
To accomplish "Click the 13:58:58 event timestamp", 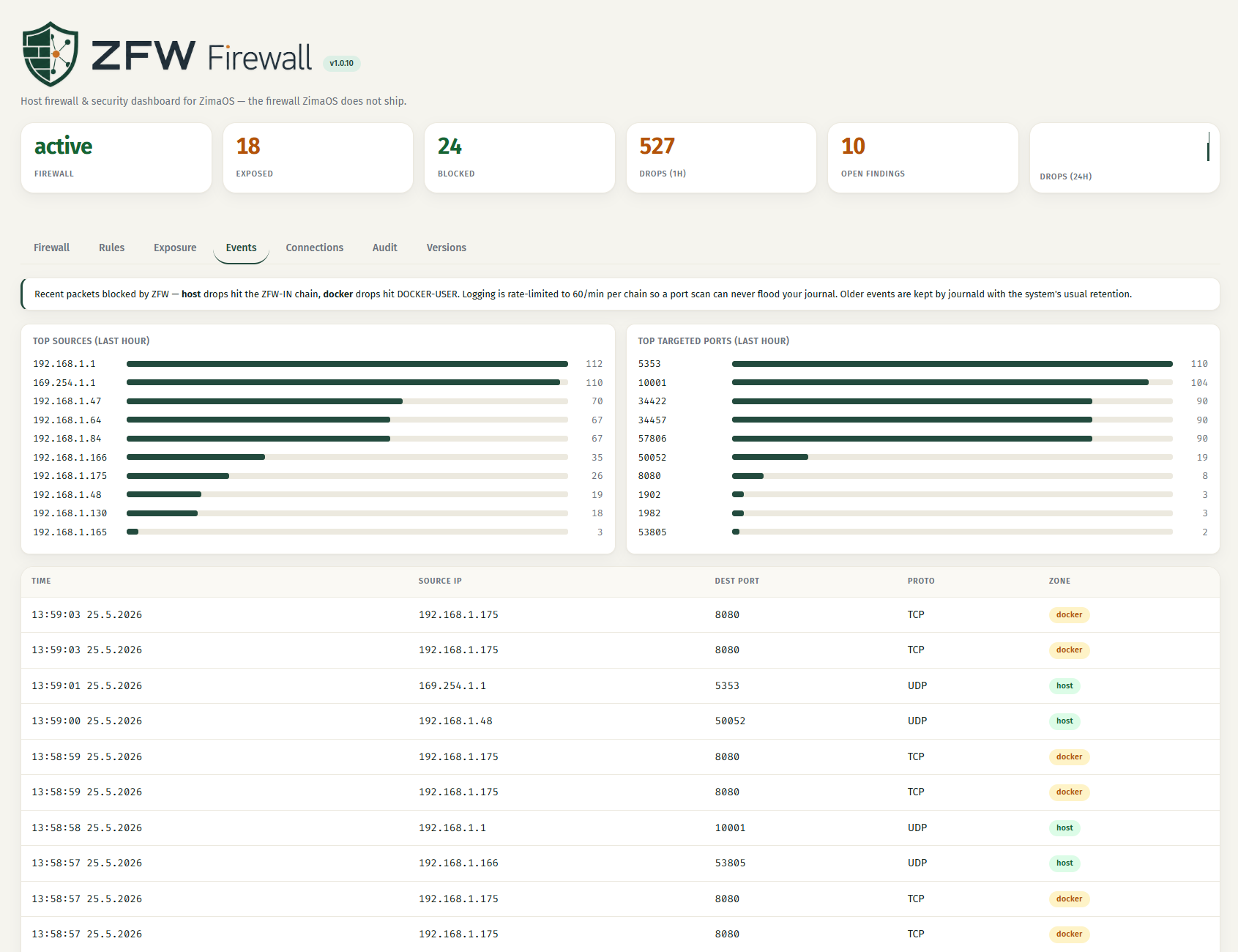I will [x=87, y=828].
